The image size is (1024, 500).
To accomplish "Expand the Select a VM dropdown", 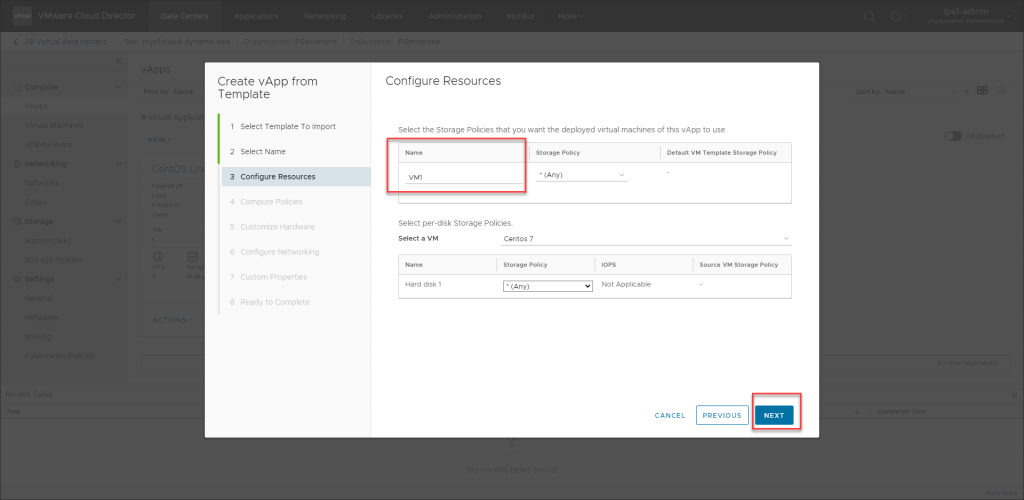I will click(x=645, y=239).
